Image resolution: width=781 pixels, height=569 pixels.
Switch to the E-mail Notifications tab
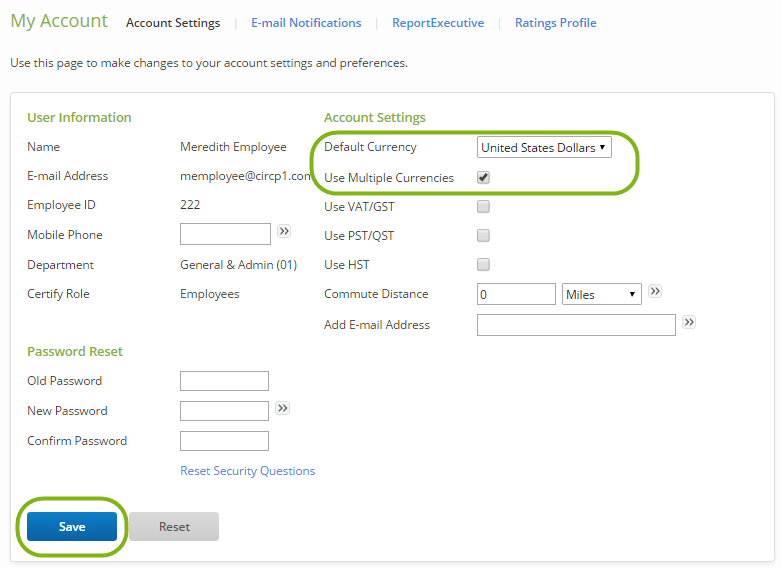pos(306,23)
